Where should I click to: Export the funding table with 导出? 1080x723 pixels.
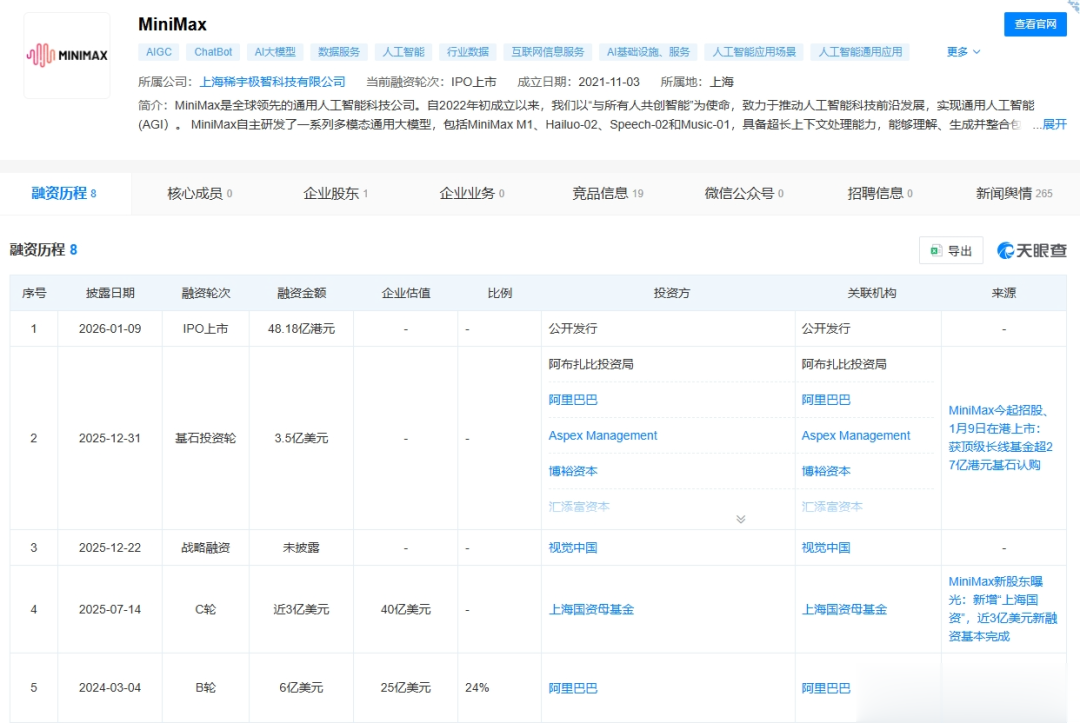pos(951,251)
